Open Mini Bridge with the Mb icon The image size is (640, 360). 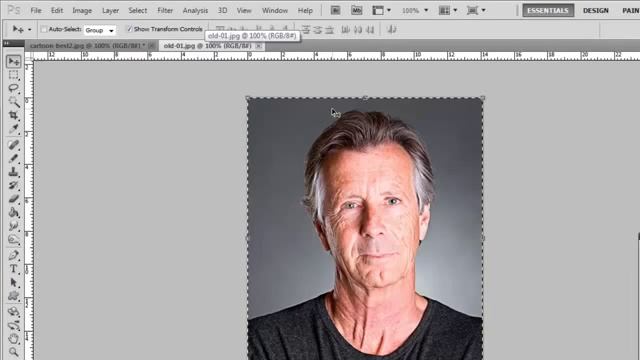356,10
